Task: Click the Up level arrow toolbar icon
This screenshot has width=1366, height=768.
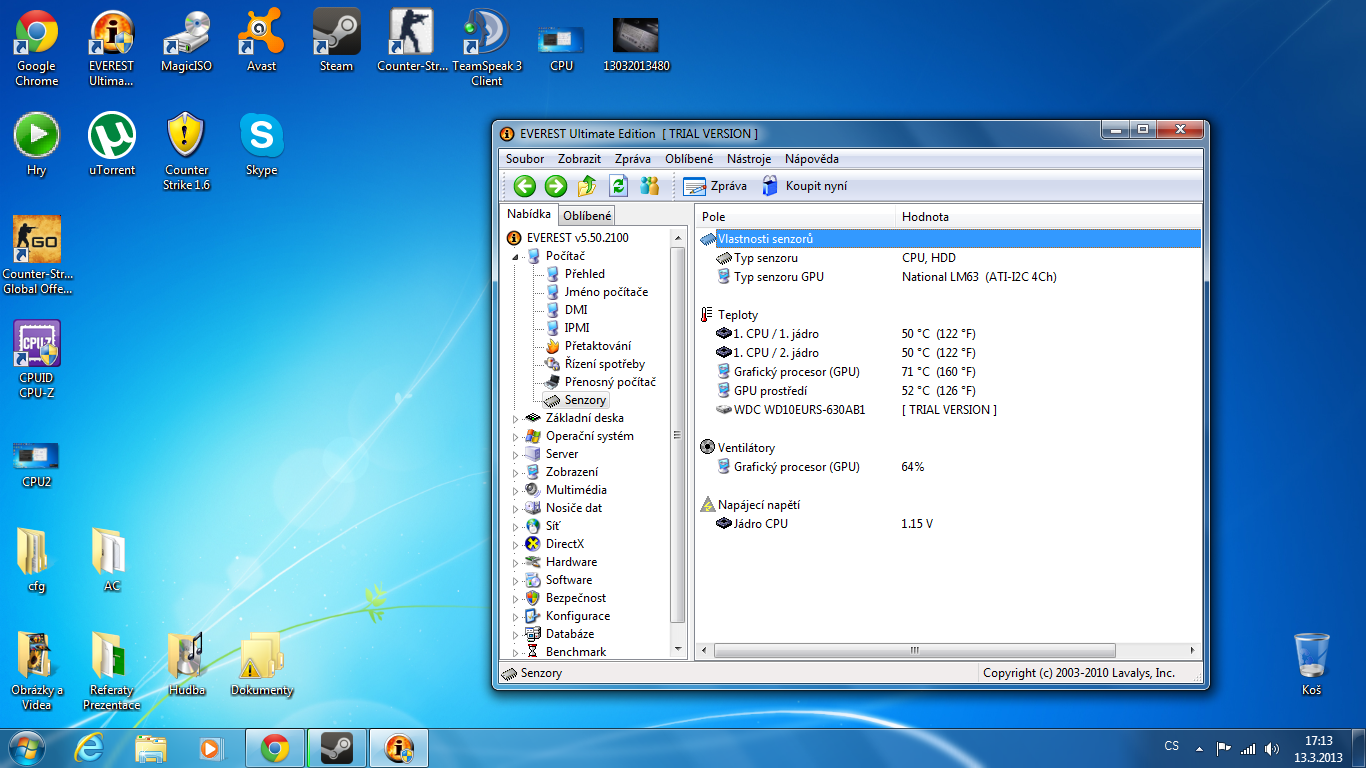Action: (587, 186)
